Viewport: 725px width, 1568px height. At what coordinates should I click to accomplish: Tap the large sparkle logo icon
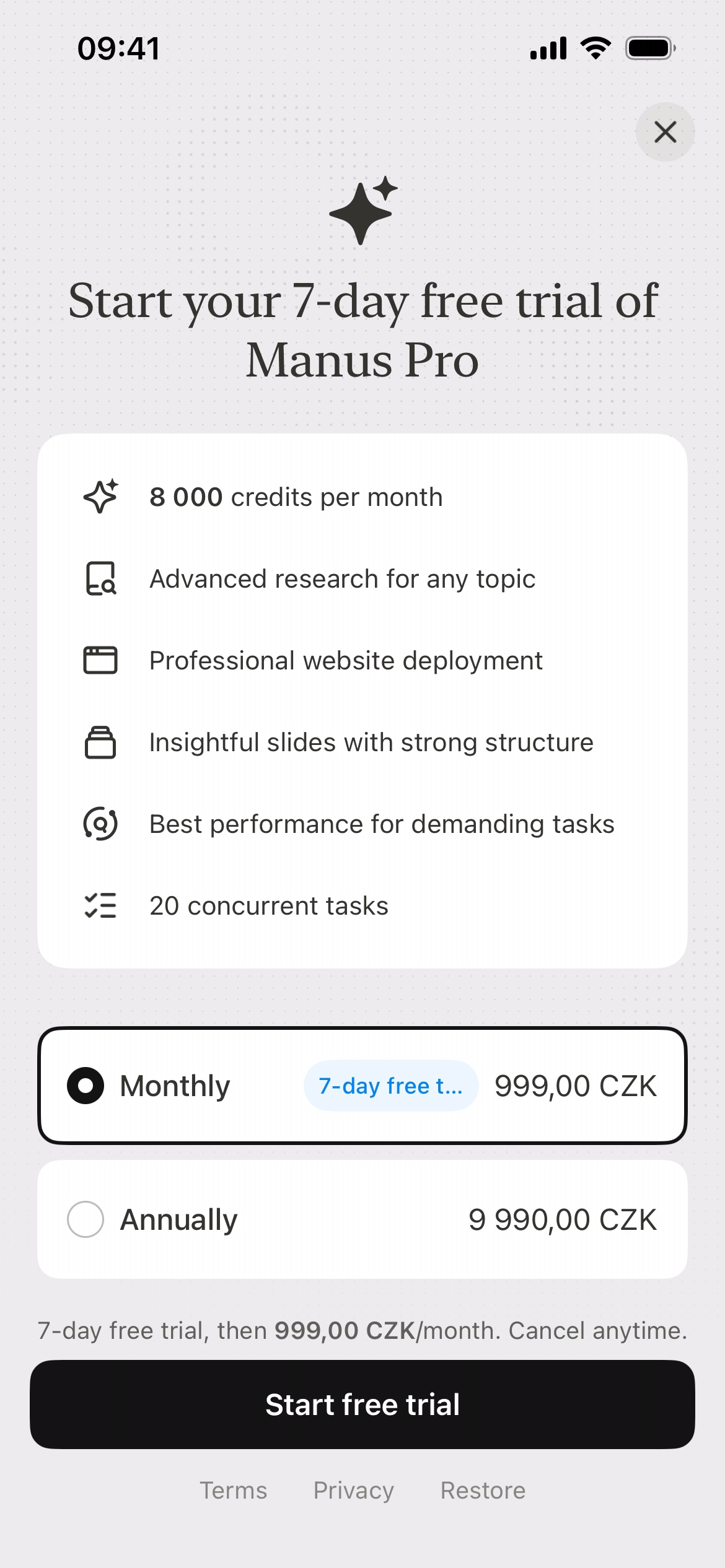363,211
